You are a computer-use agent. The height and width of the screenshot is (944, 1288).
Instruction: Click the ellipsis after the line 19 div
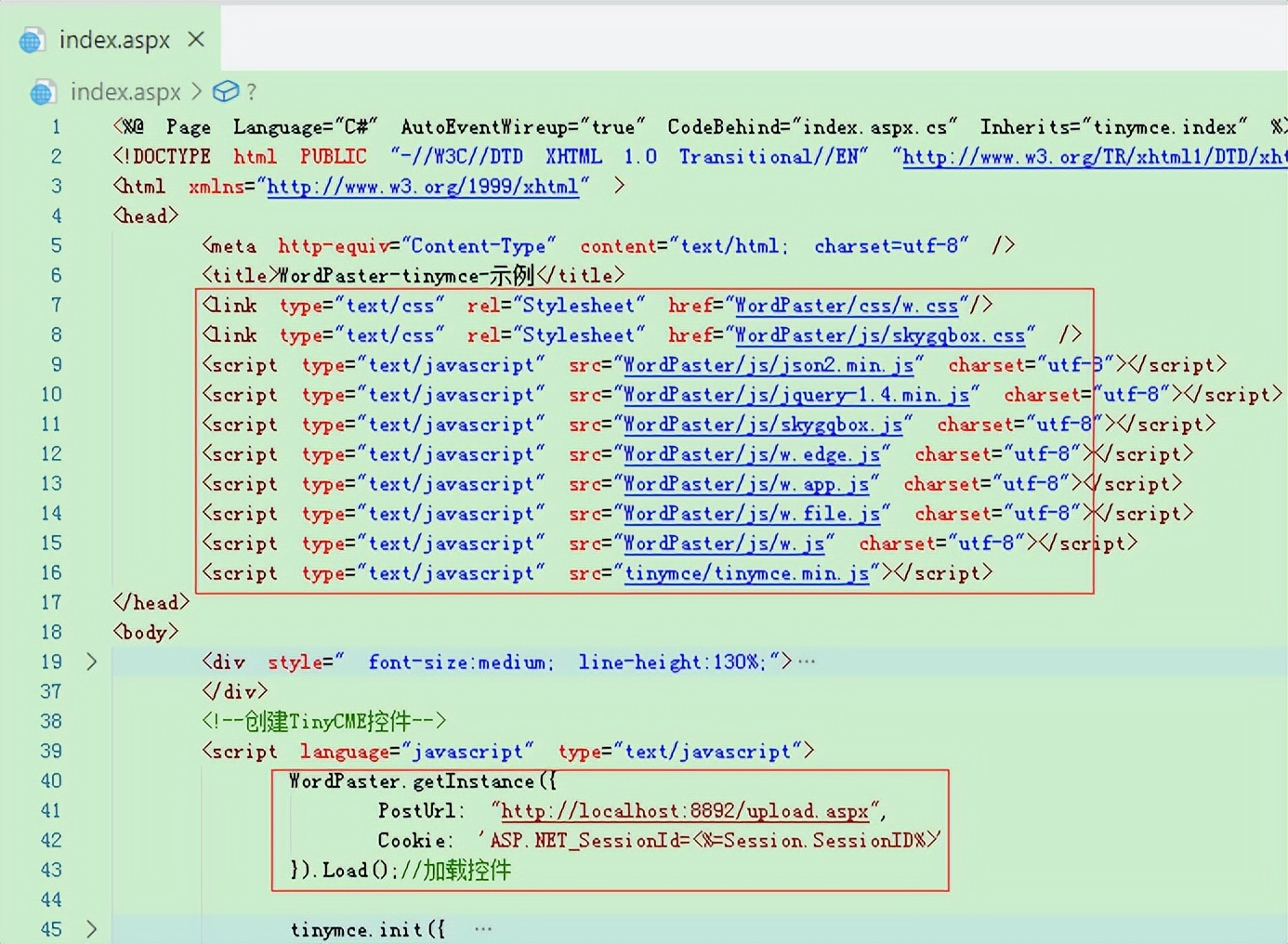[x=807, y=662]
